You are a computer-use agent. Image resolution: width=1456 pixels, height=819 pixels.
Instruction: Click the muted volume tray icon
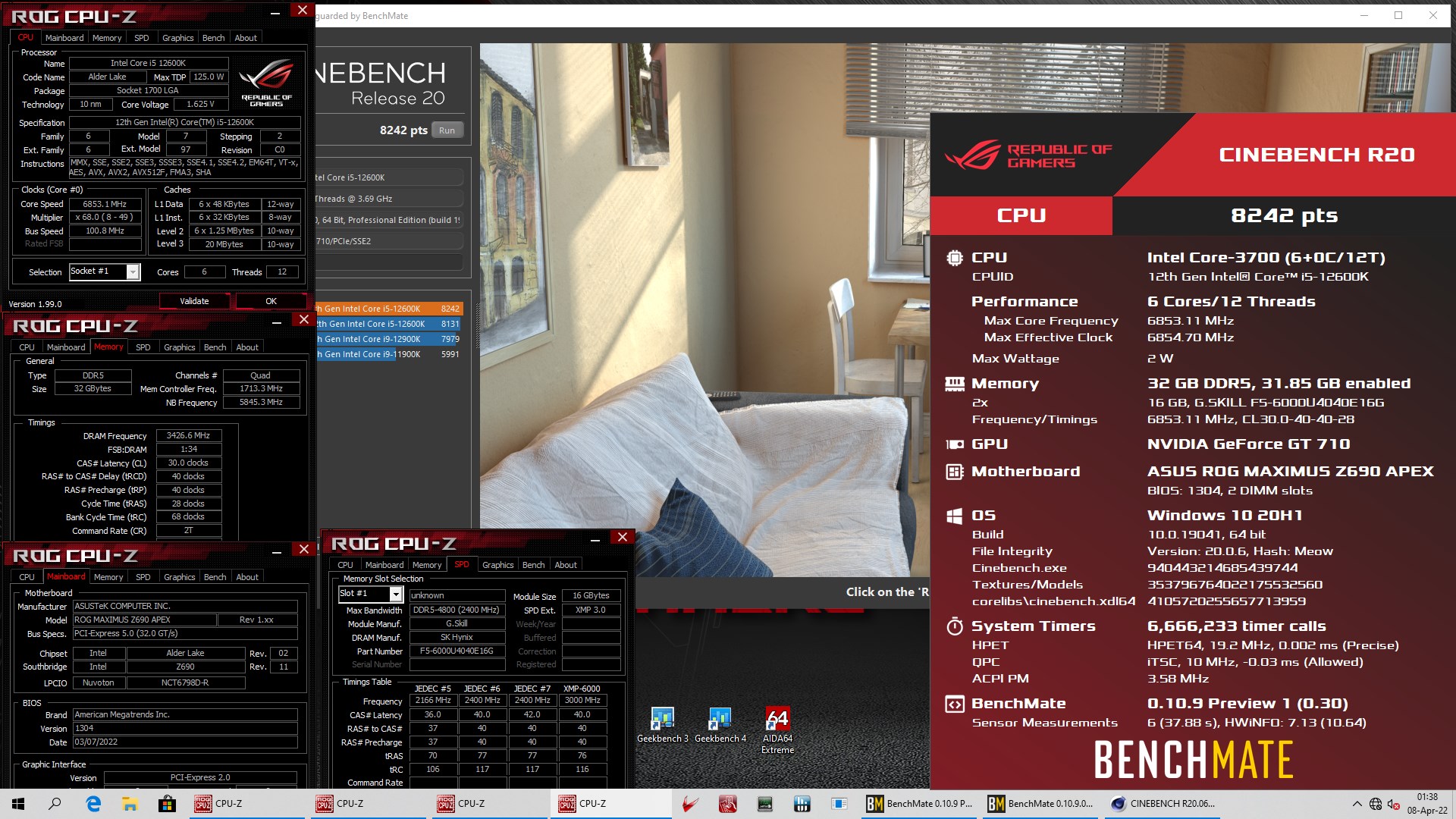[x=1394, y=804]
